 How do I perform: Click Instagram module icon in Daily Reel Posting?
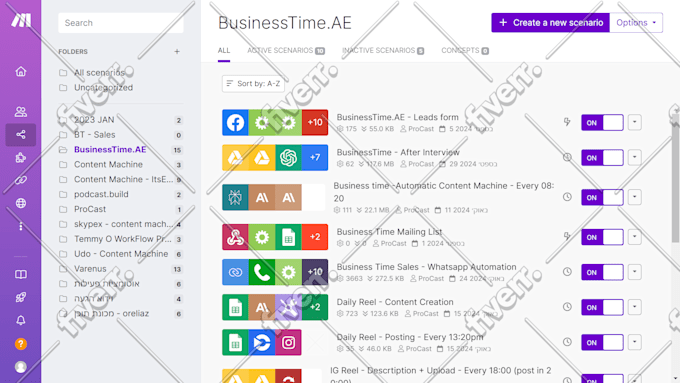pyautogui.click(x=288, y=342)
